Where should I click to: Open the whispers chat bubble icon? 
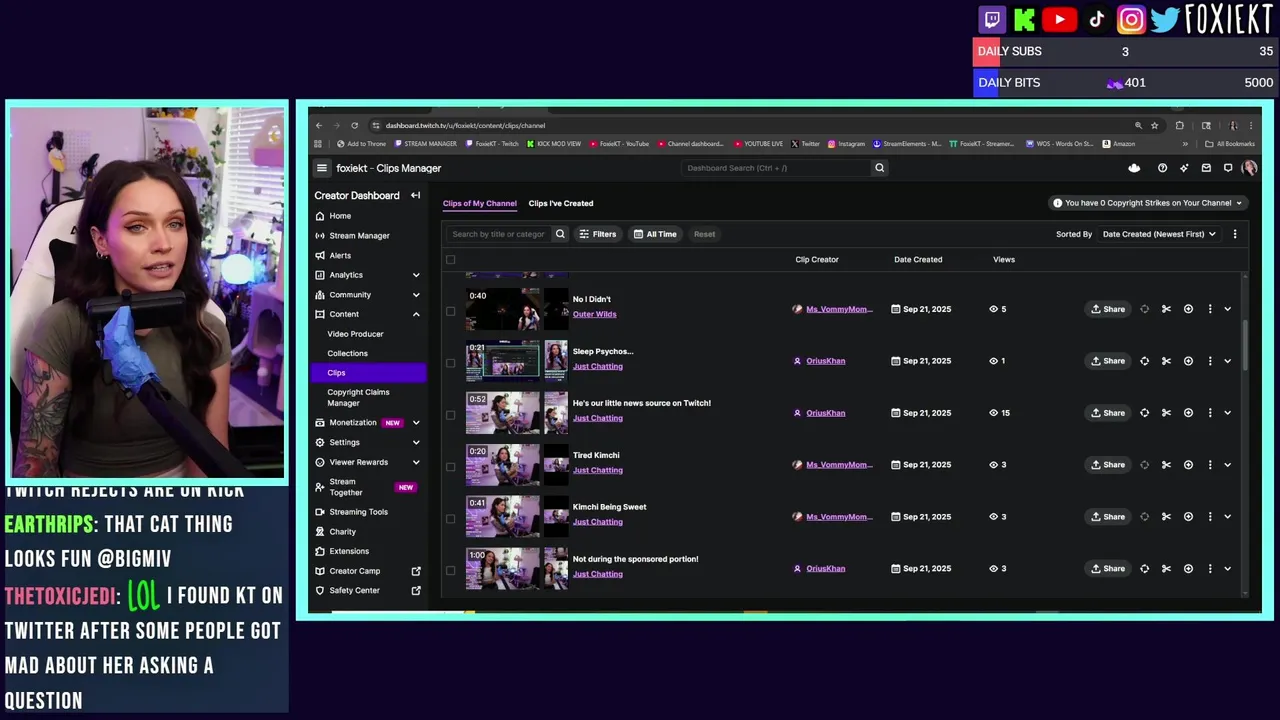click(1228, 168)
